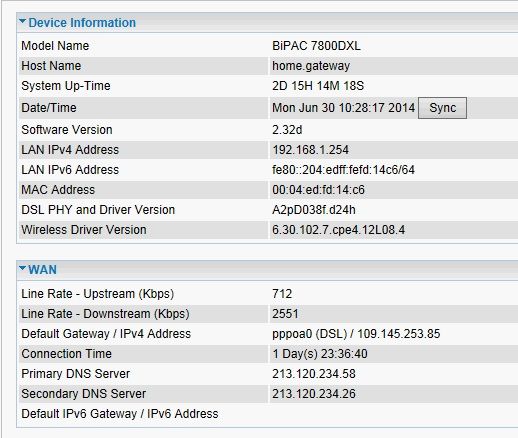This screenshot has height=438, width=518.
Task: Click Primary DNS Server 213.120.234.58
Action: 314,374
